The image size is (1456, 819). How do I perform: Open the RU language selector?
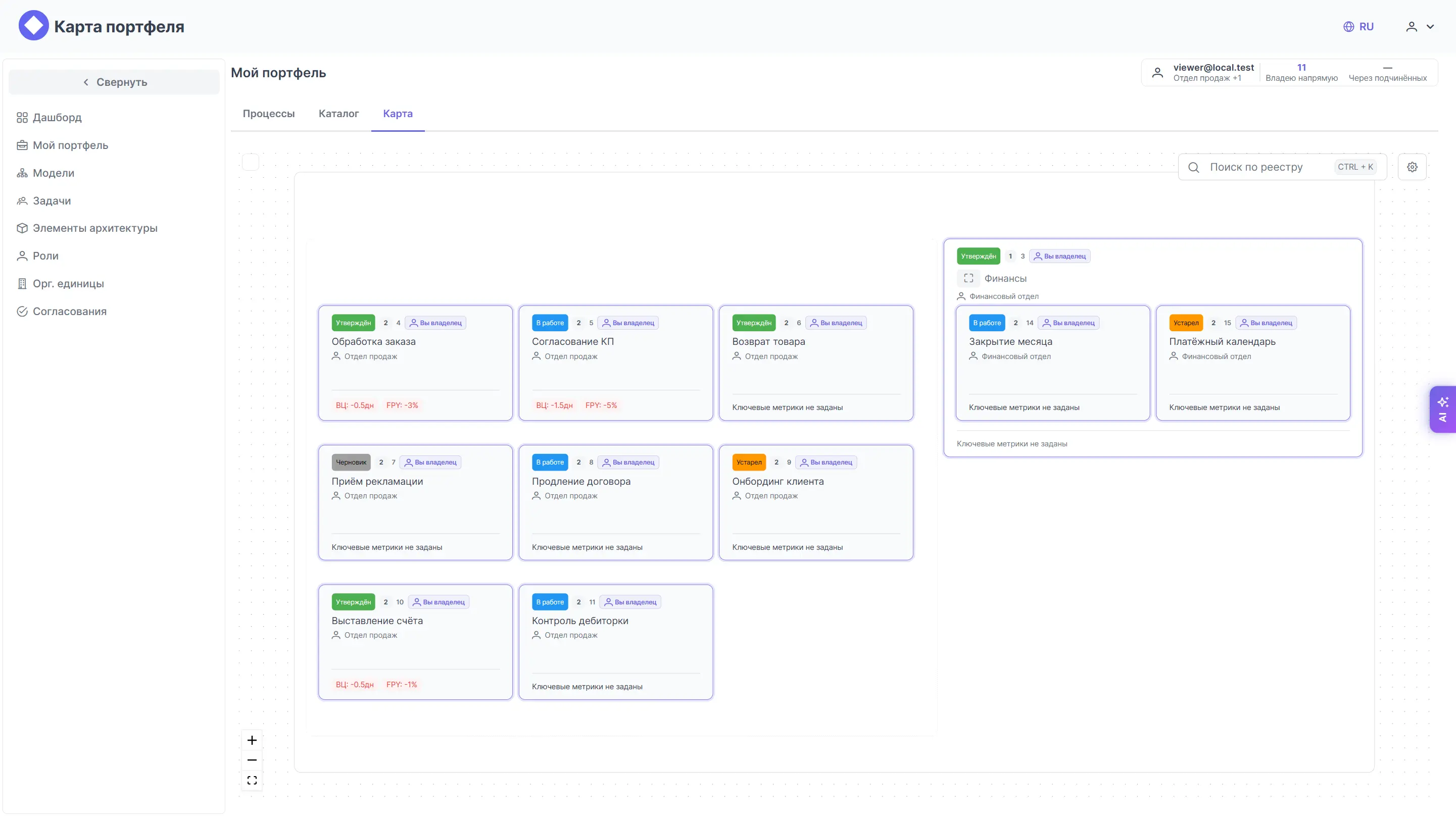click(x=1358, y=27)
